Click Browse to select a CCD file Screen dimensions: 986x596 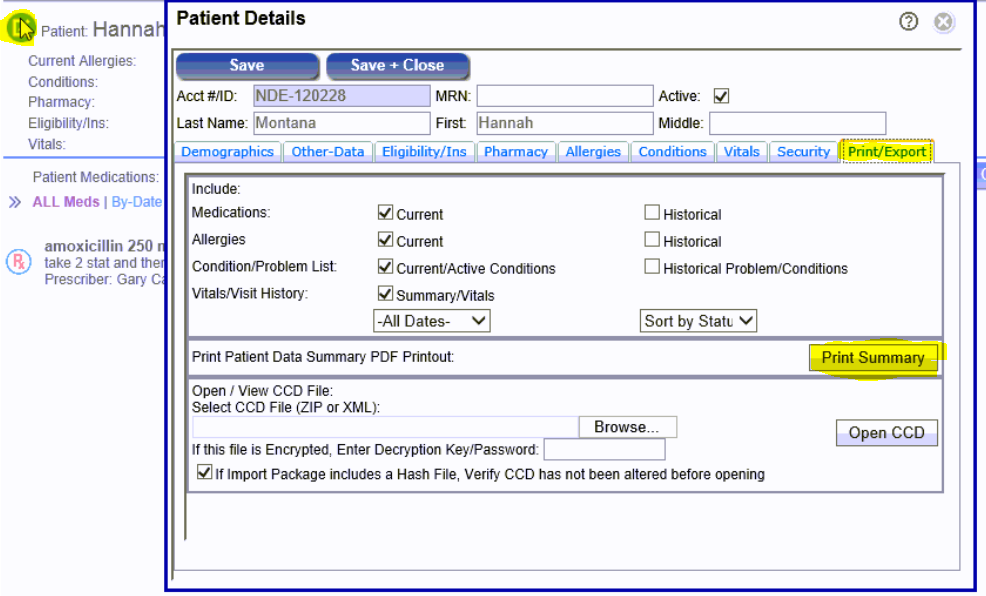pyautogui.click(x=627, y=427)
